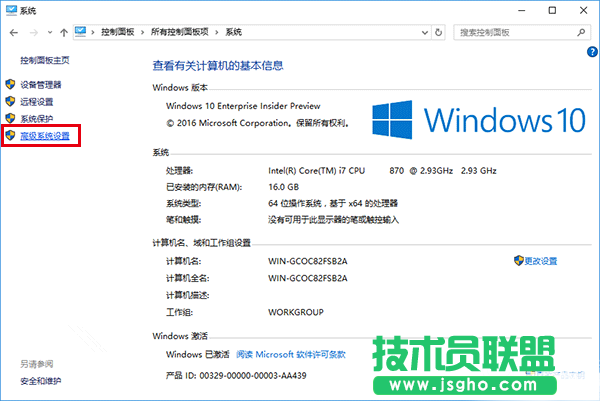This screenshot has width=600, height=401.
Task: Click the shield icon beside 远程设置
Action: pos(10,101)
